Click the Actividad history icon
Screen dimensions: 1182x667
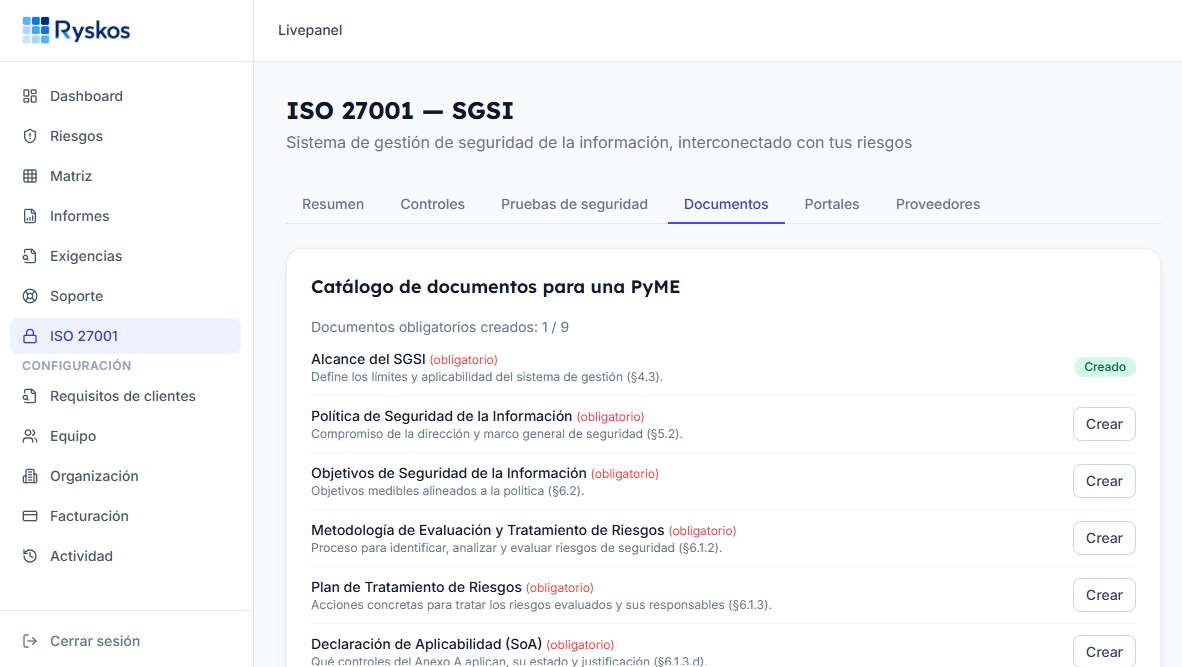tap(30, 555)
